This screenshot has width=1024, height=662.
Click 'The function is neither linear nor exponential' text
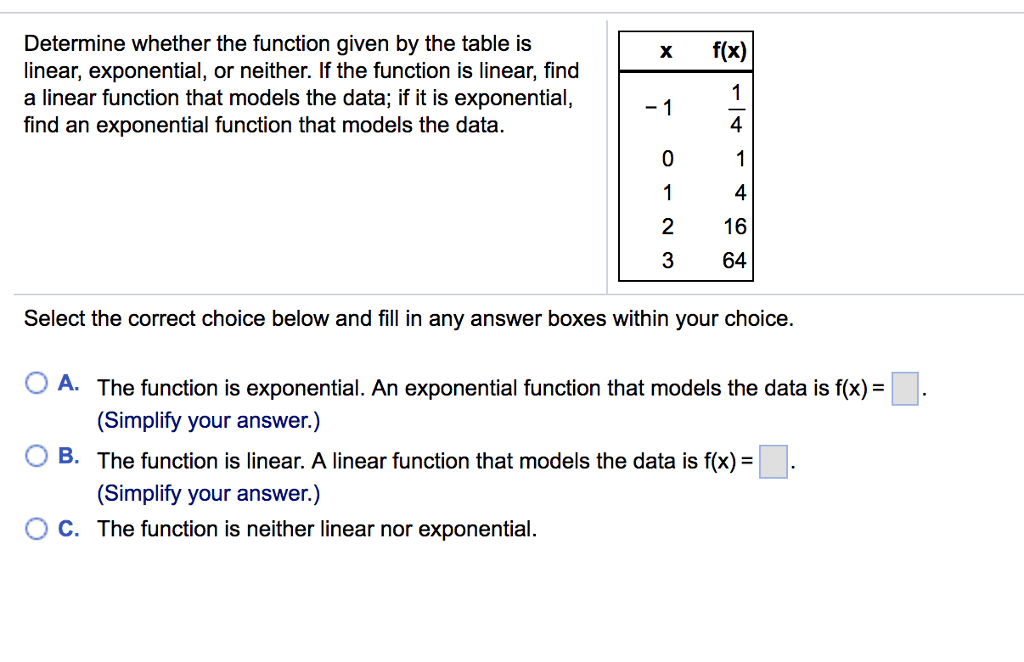point(317,529)
